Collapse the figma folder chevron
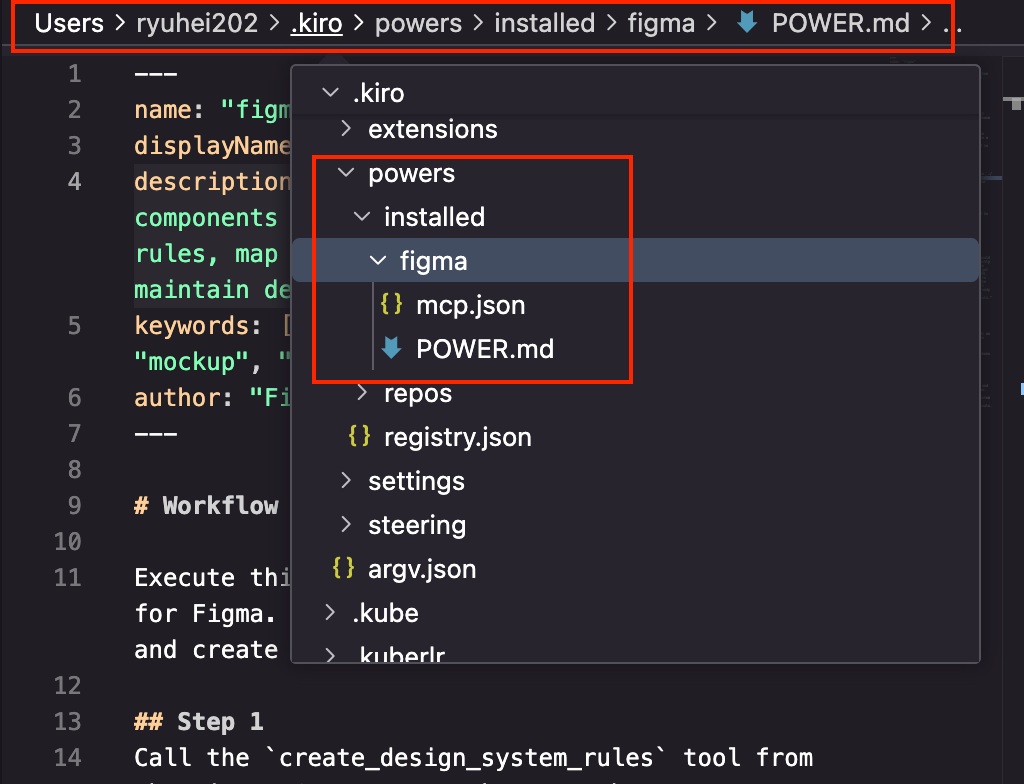Viewport: 1024px width, 784px height. coord(378,261)
